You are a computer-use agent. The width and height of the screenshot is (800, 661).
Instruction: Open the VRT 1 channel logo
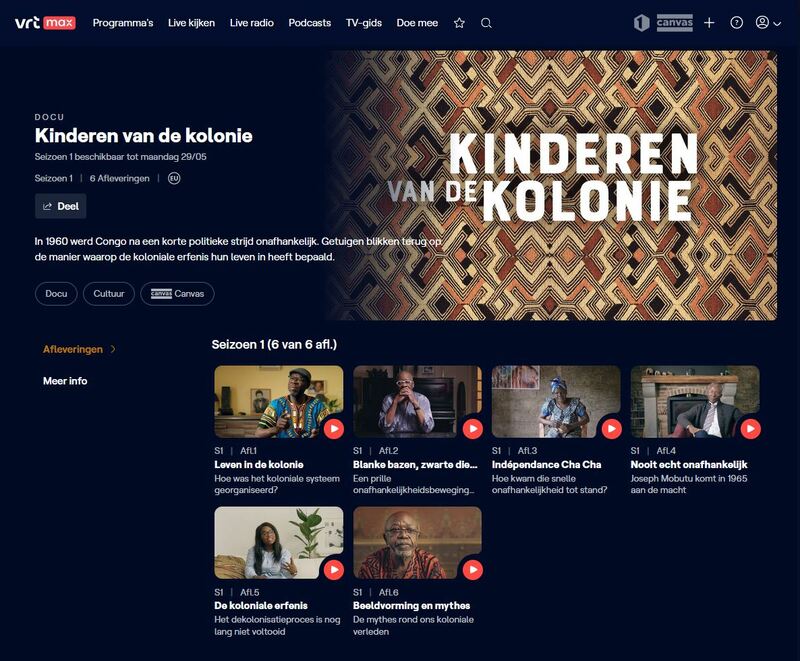[x=641, y=23]
